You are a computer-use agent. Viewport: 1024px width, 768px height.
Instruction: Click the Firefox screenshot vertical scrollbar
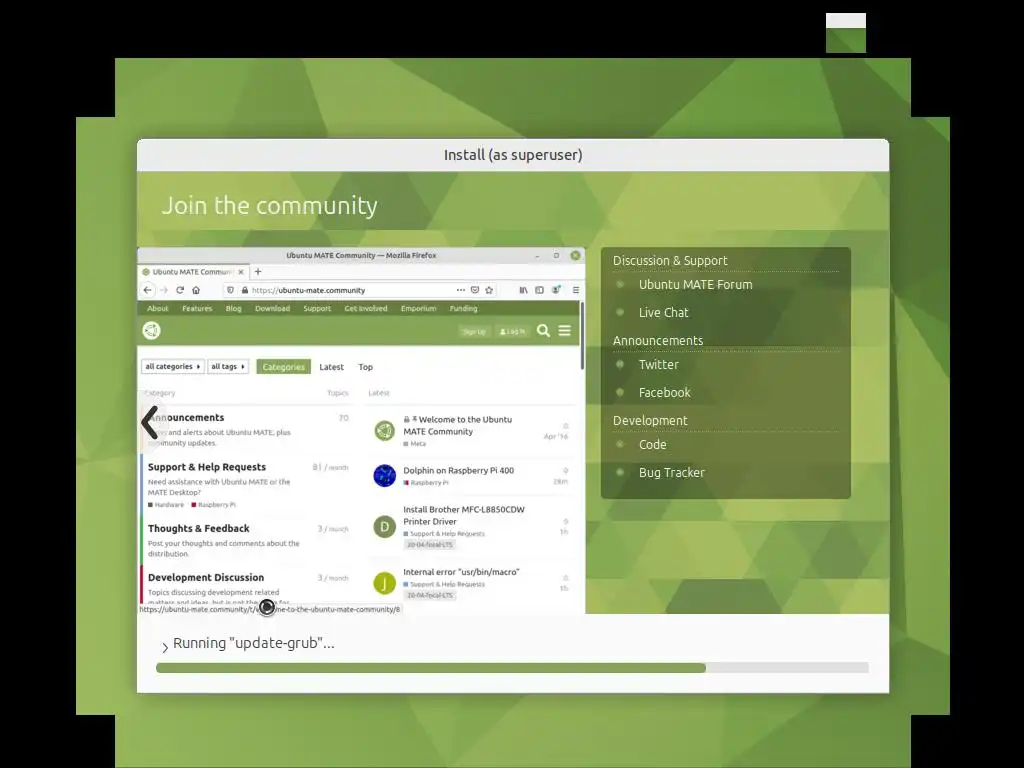tap(581, 336)
